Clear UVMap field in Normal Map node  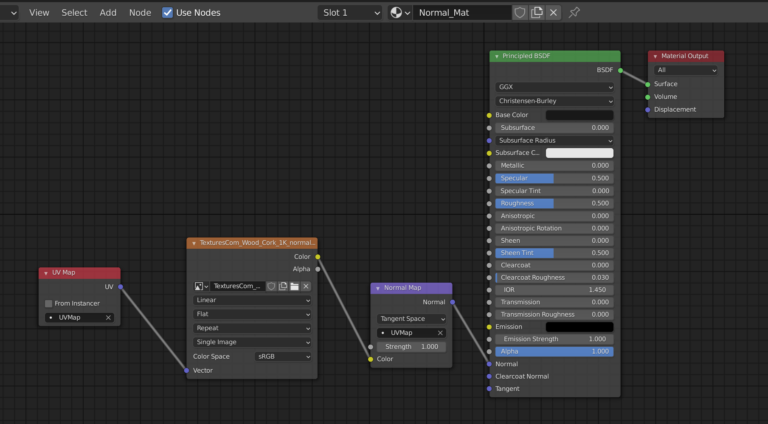[440, 333]
